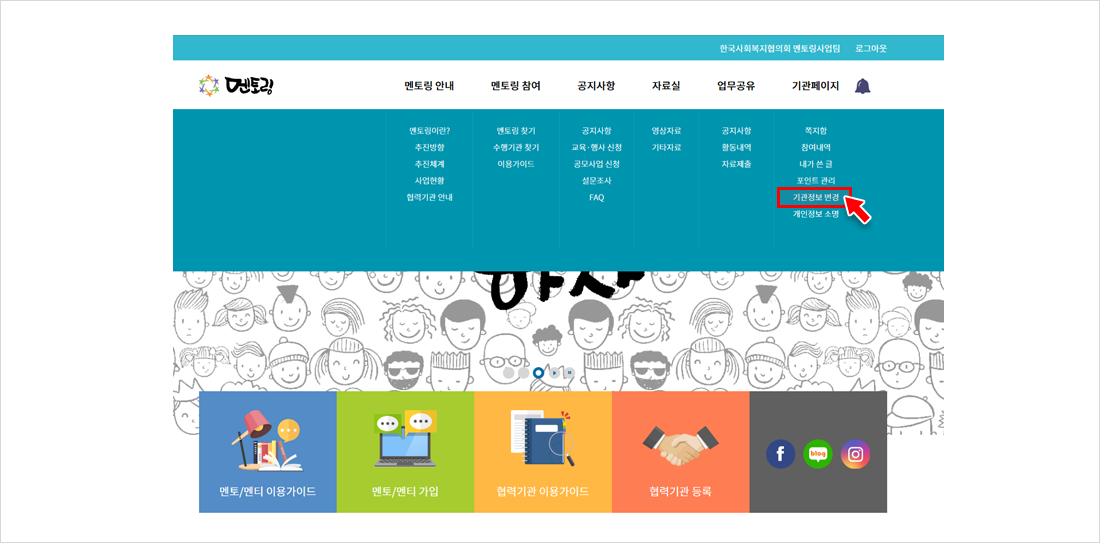
Task: Open the green Naver blog icon
Action: 818,454
